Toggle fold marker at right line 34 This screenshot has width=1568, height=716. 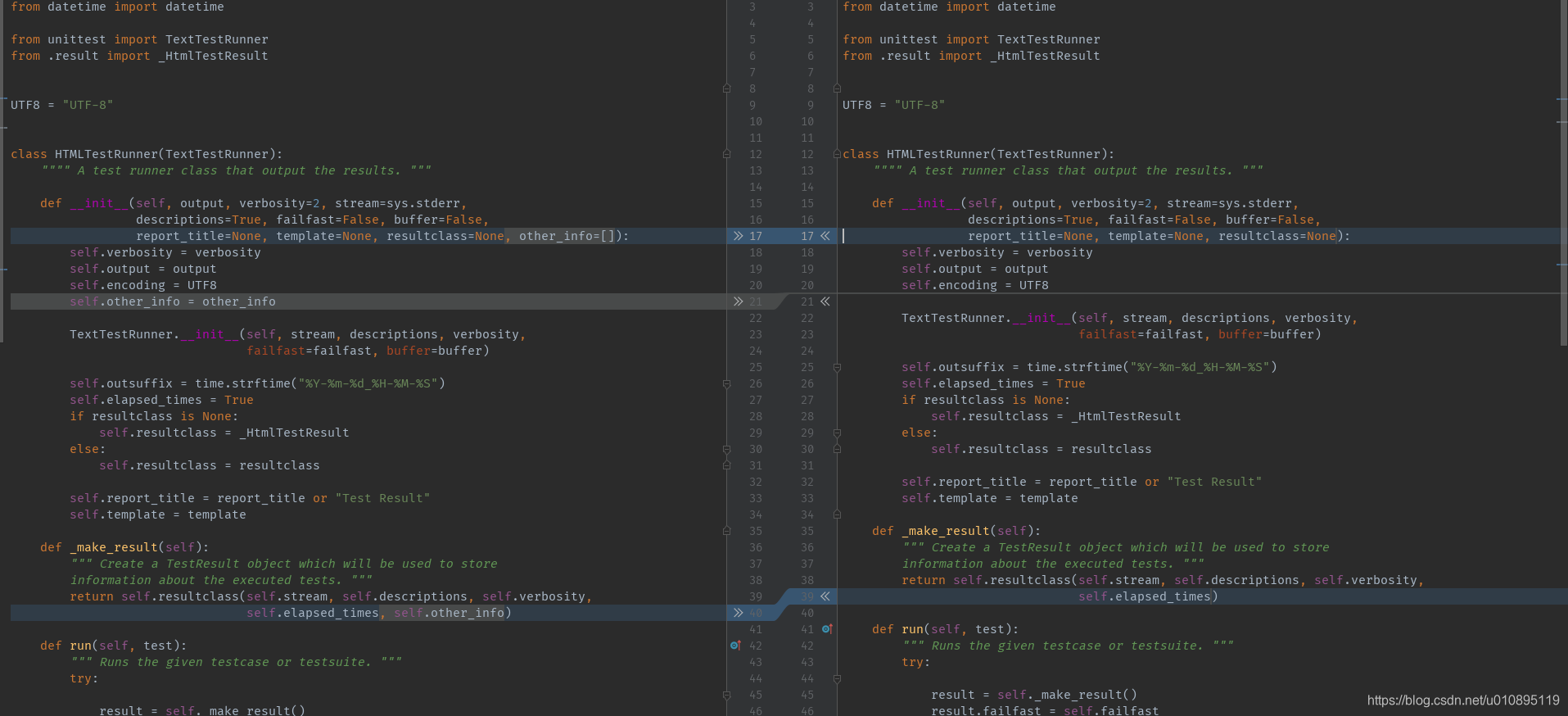(x=837, y=514)
